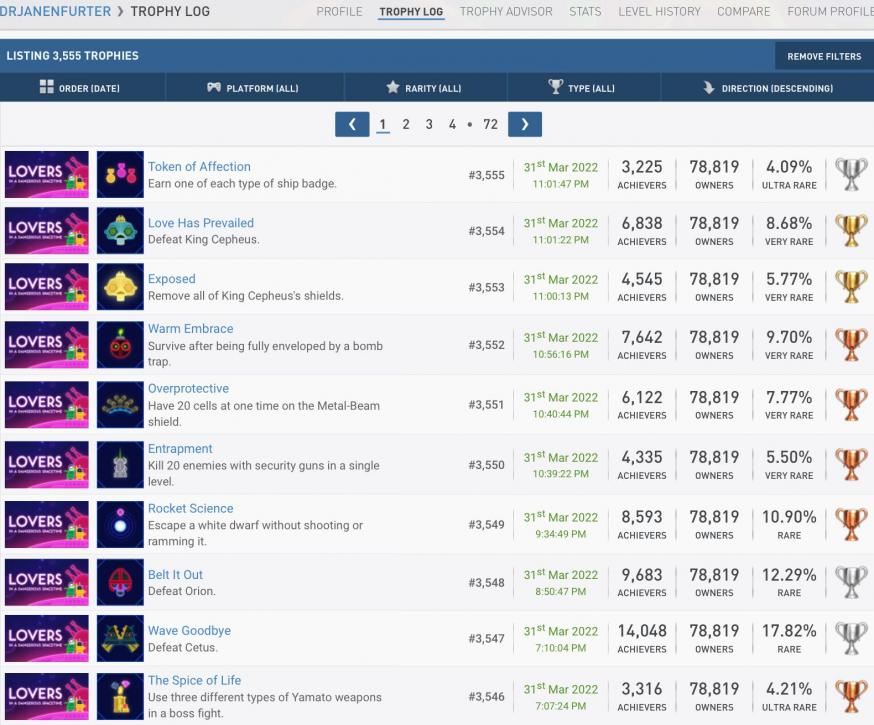
Task: Click the Rocket Science trophy icon
Action: 120,524
